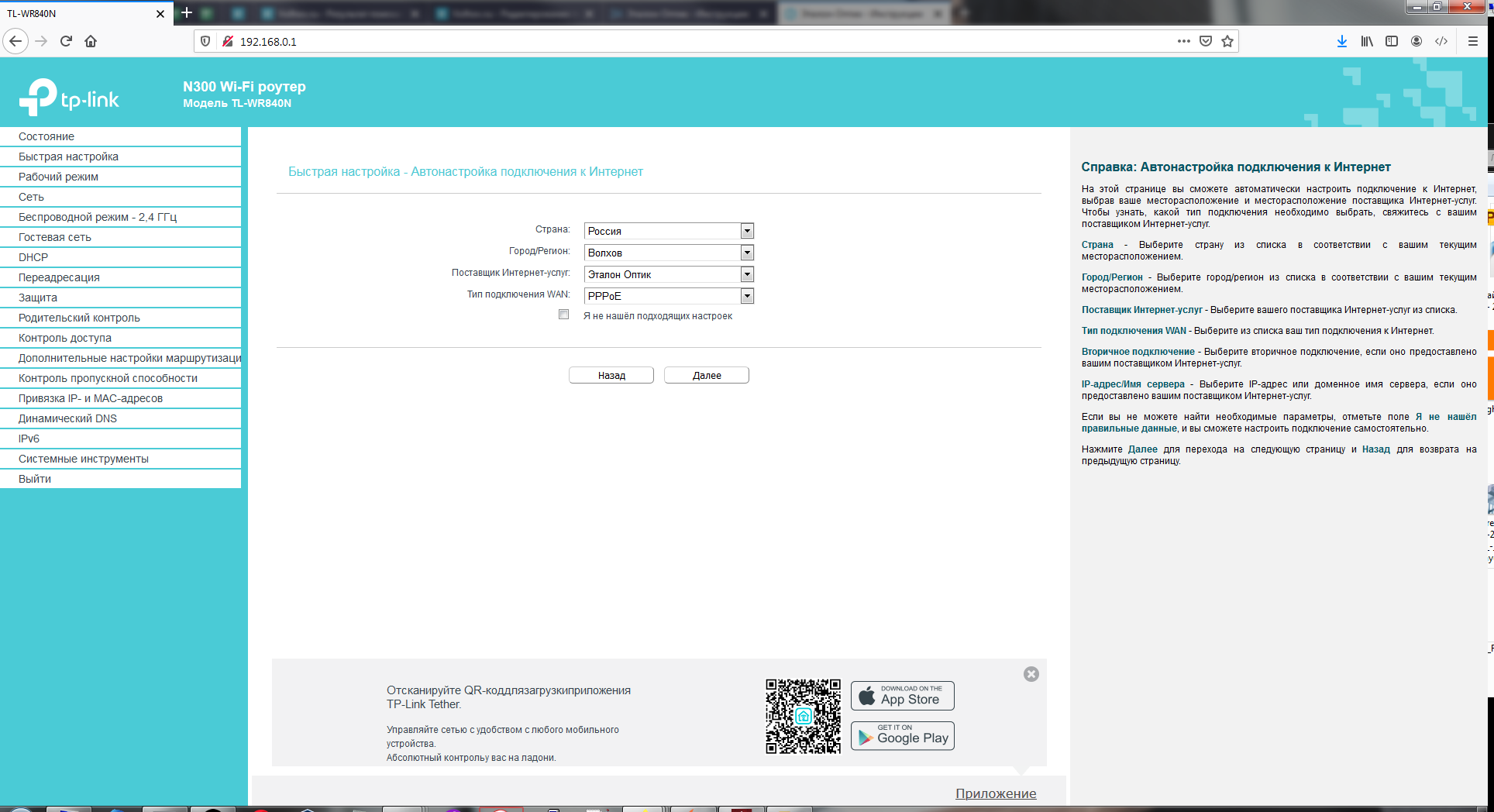The height and width of the screenshot is (812, 1494).
Task: Open Контроль пропускной способности item
Action: (120, 378)
